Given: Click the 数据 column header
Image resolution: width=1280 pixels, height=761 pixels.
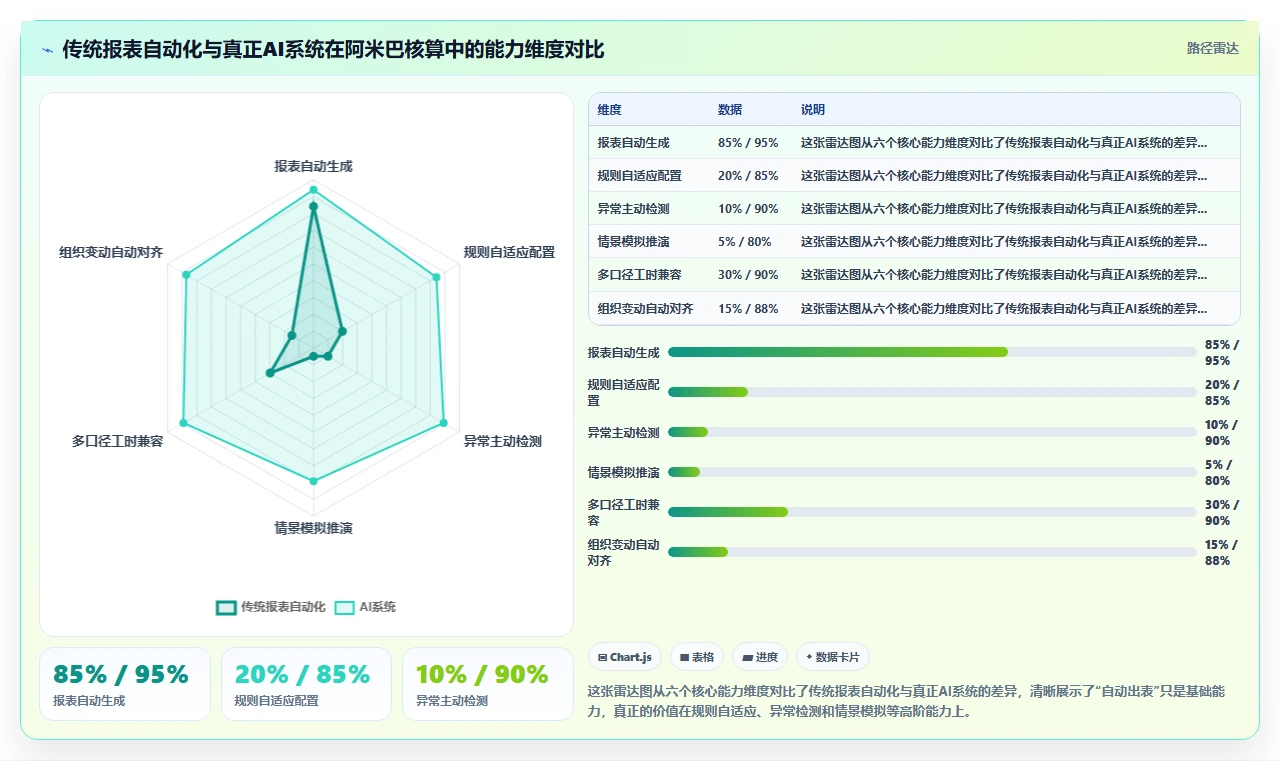Looking at the screenshot, I should 730,110.
